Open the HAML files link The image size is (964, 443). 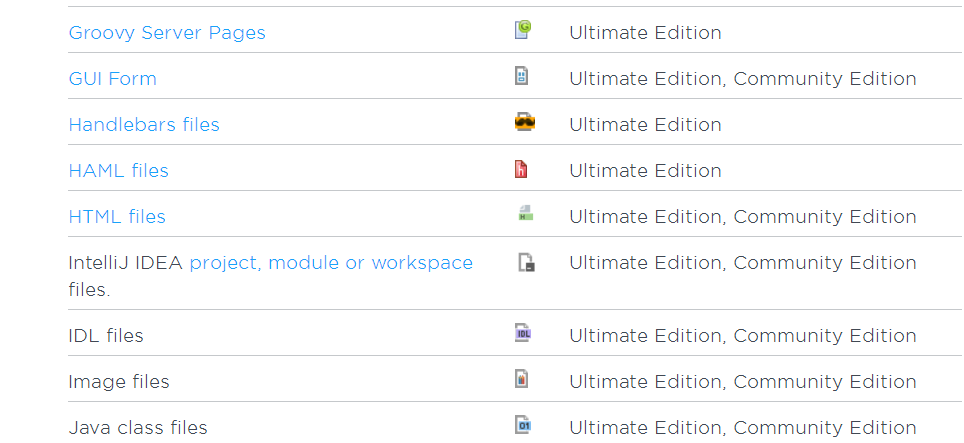[119, 170]
